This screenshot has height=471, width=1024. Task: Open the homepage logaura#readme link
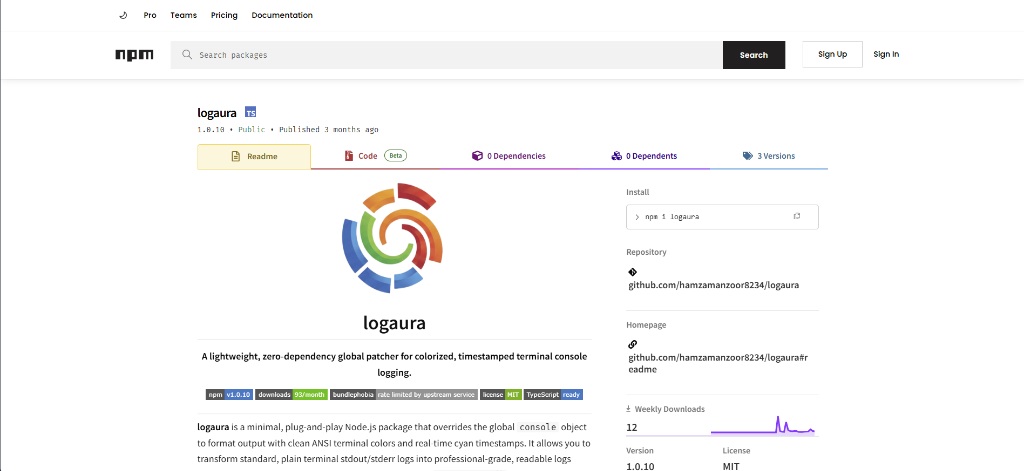[718, 364]
